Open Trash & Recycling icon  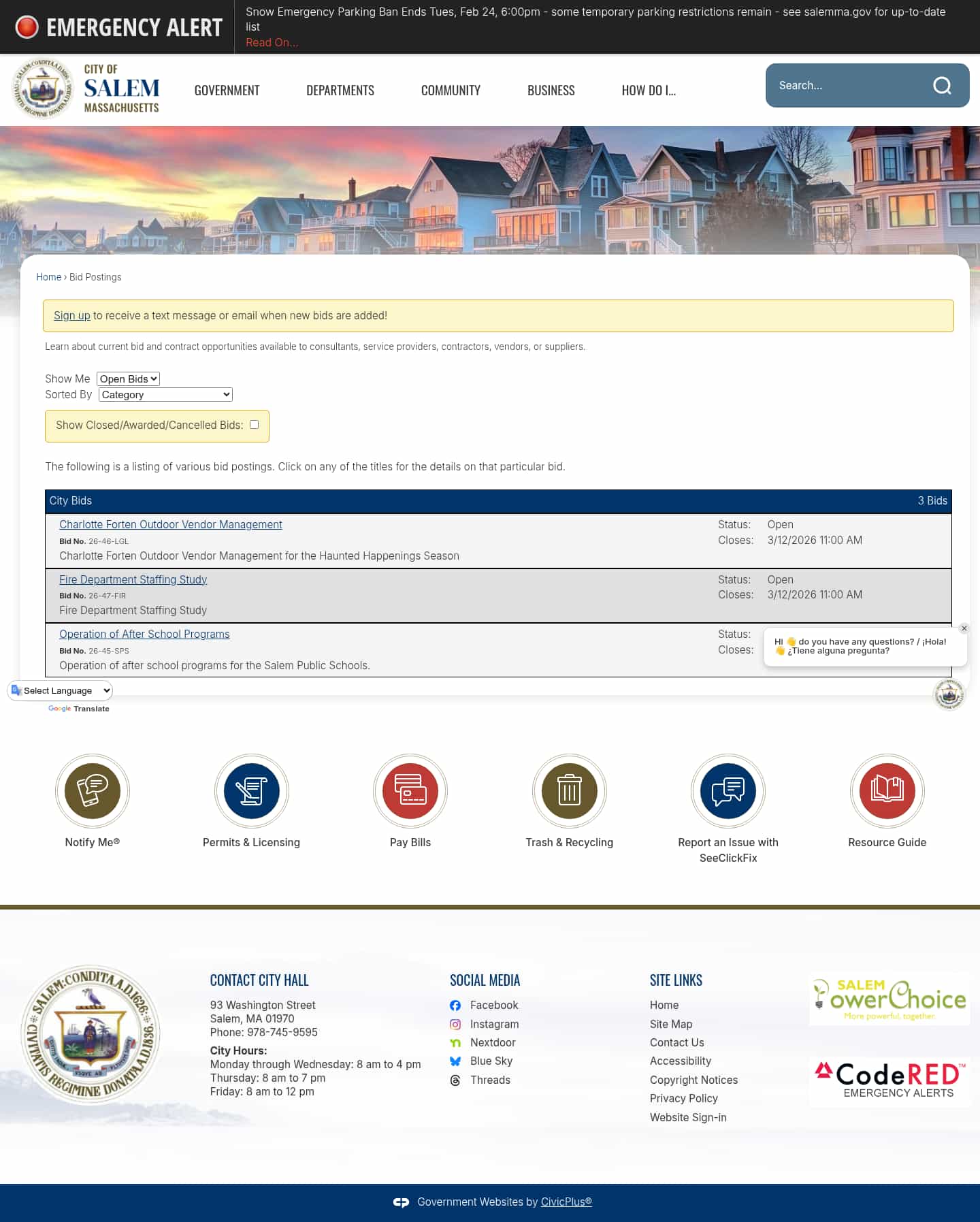[570, 791]
